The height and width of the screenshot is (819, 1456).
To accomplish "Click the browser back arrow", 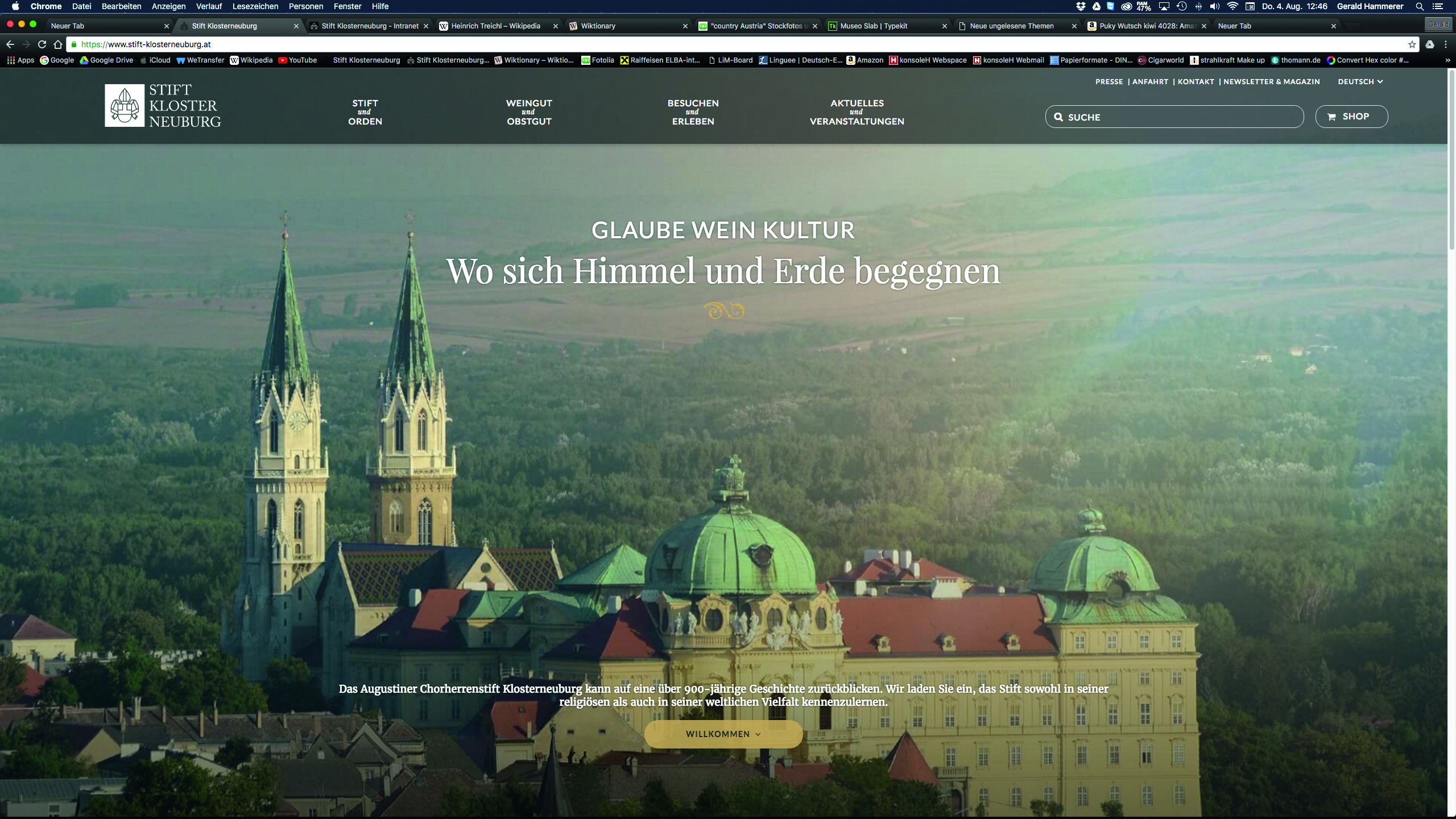I will [10, 44].
